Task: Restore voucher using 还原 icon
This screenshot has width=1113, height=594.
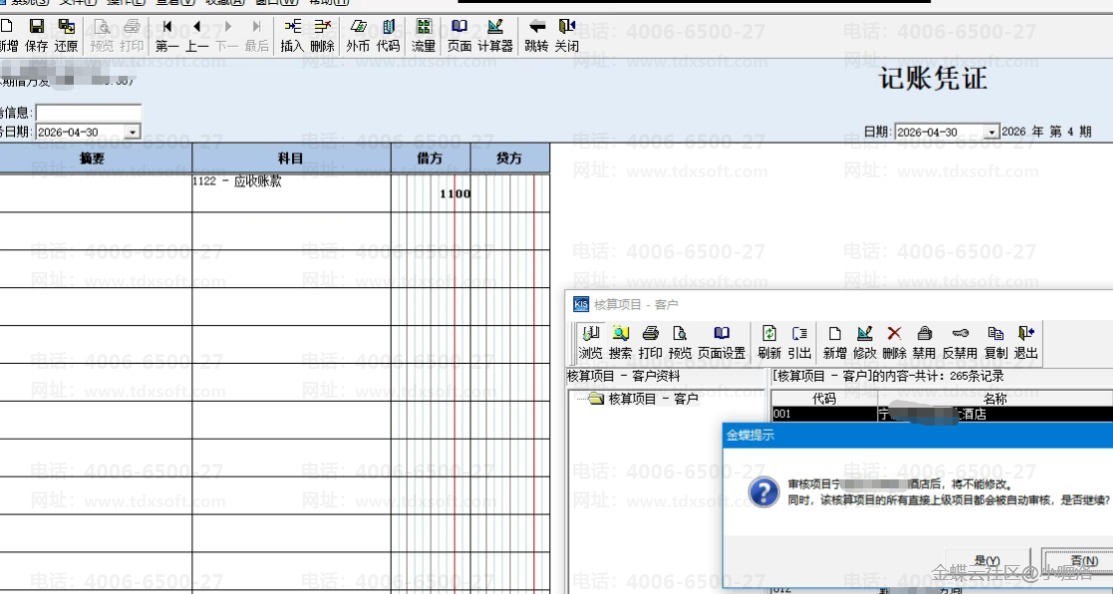Action: point(66,35)
